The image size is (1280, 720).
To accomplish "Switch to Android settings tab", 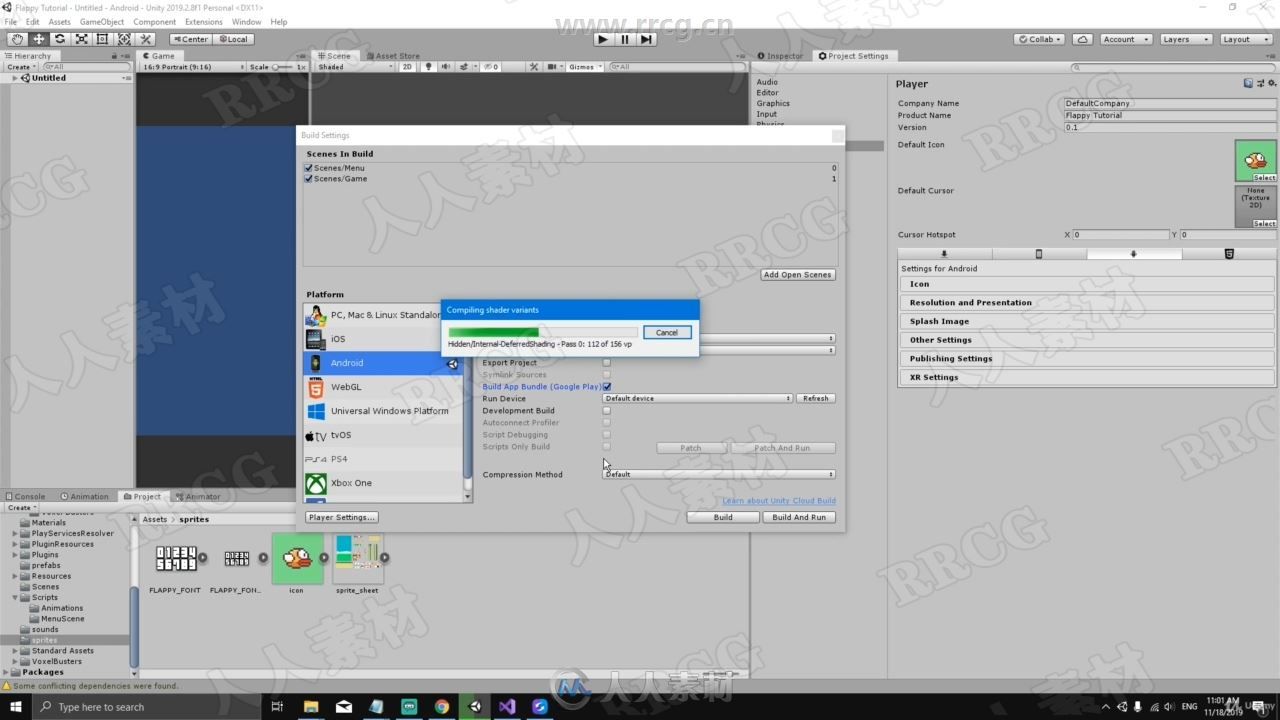I will point(1134,254).
